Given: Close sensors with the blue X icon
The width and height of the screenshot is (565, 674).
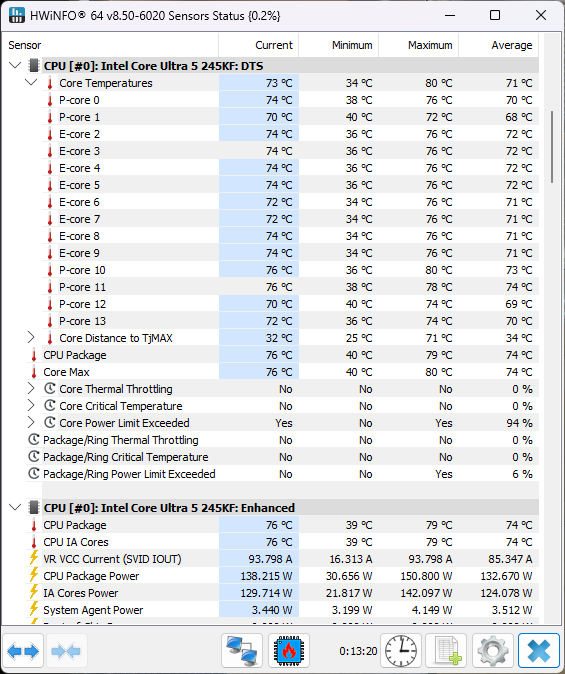Looking at the screenshot, I should coord(539,651).
